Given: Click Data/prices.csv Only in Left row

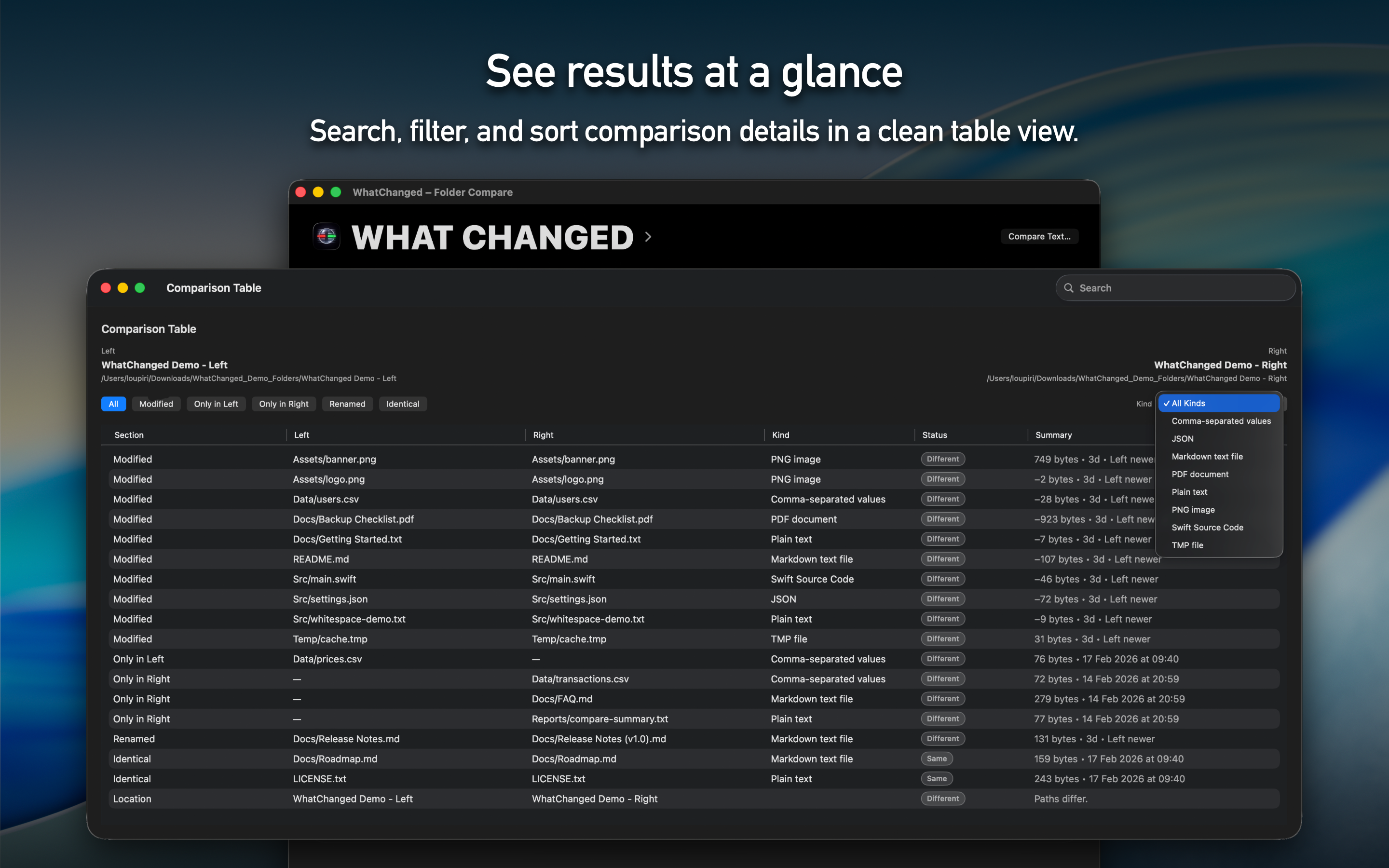Looking at the screenshot, I should [x=327, y=659].
